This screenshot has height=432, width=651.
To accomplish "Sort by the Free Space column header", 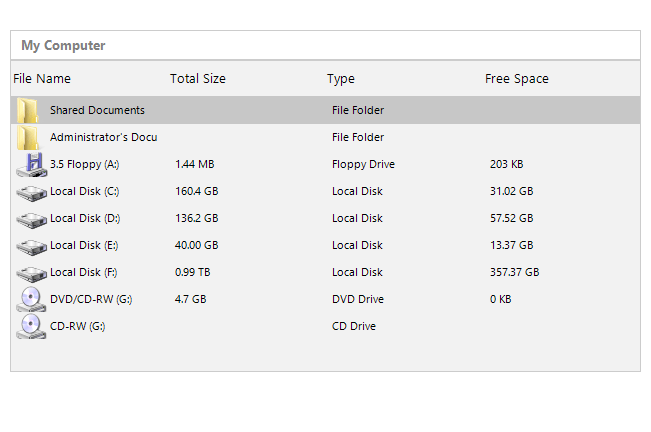I will point(517,79).
